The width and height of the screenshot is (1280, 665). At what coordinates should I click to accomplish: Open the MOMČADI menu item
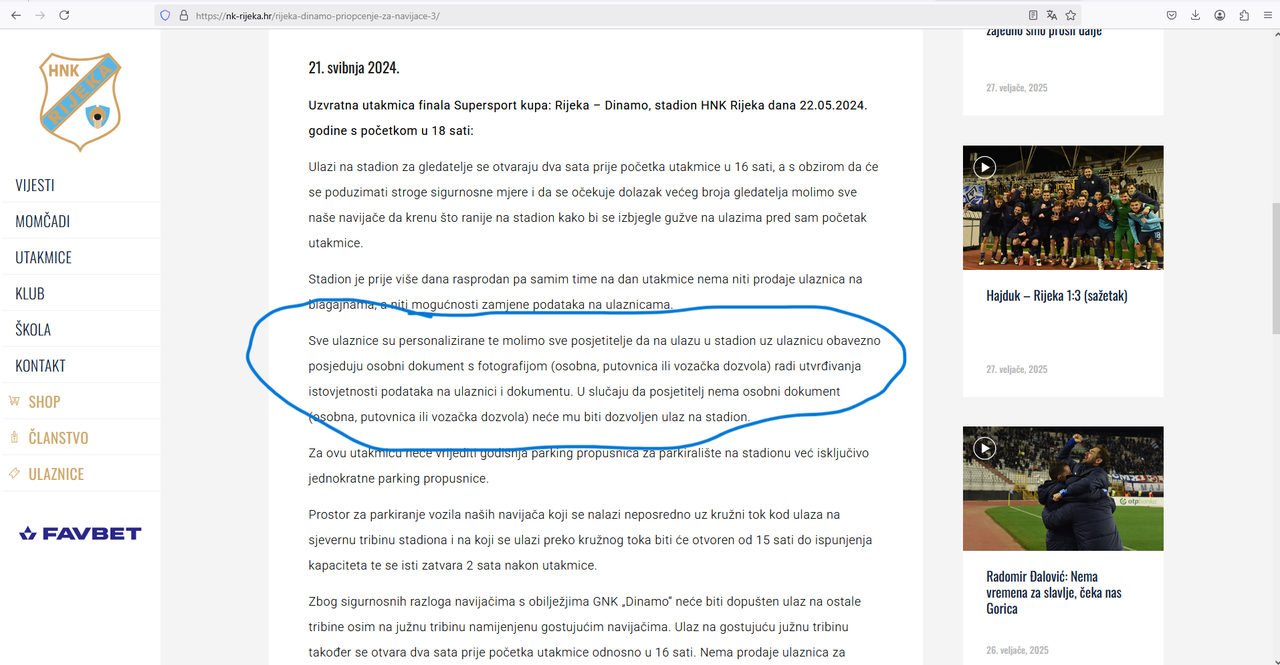point(42,221)
